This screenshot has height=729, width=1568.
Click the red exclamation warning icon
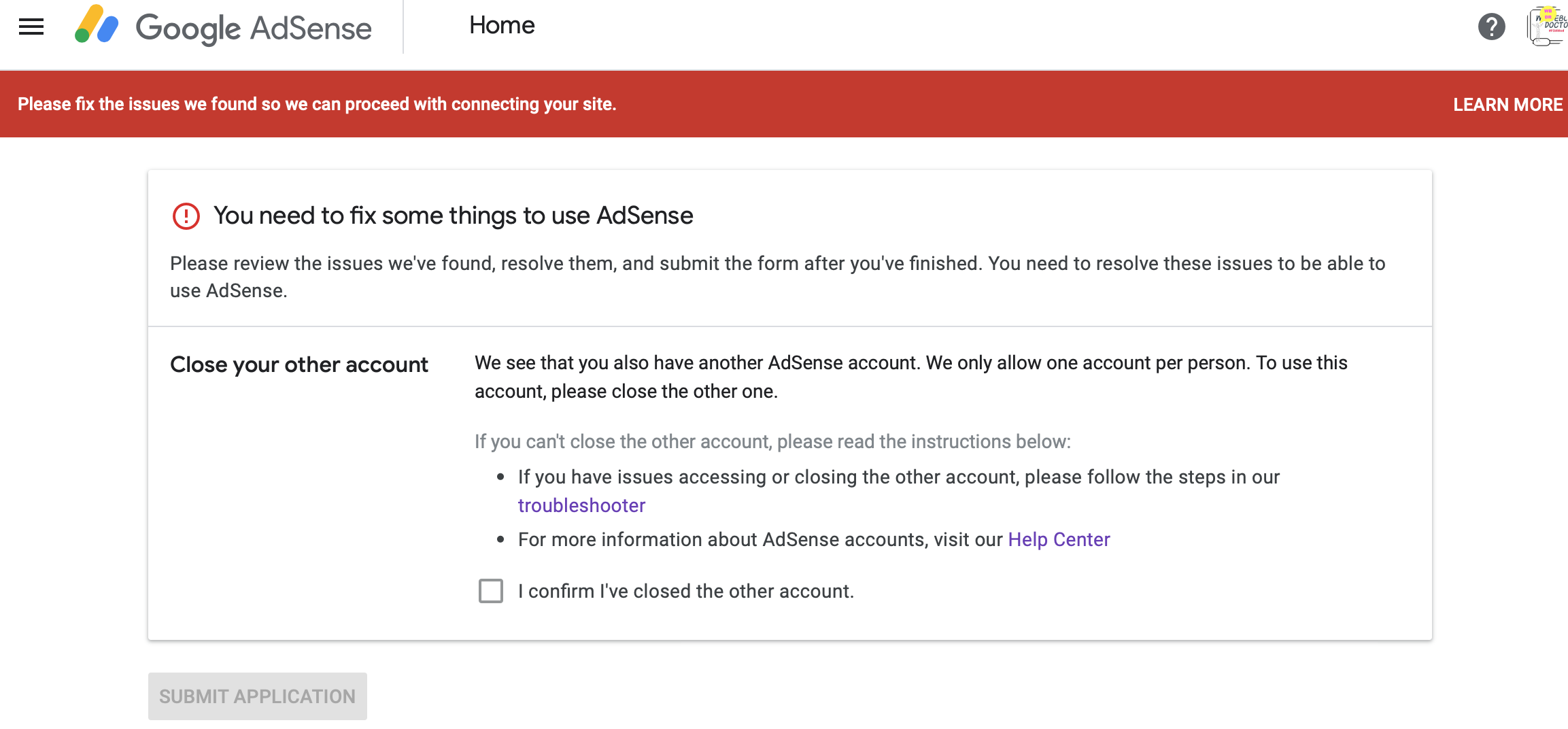tap(186, 216)
